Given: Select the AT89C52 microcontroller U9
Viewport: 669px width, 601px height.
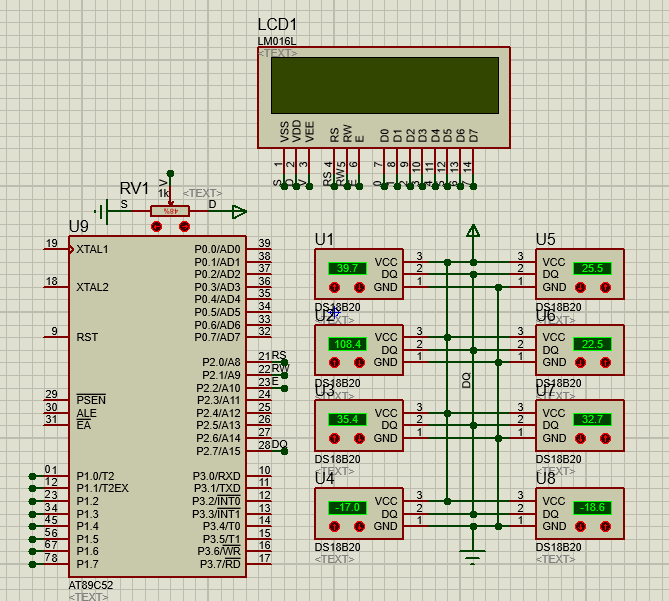Looking at the screenshot, I should pos(157,406).
